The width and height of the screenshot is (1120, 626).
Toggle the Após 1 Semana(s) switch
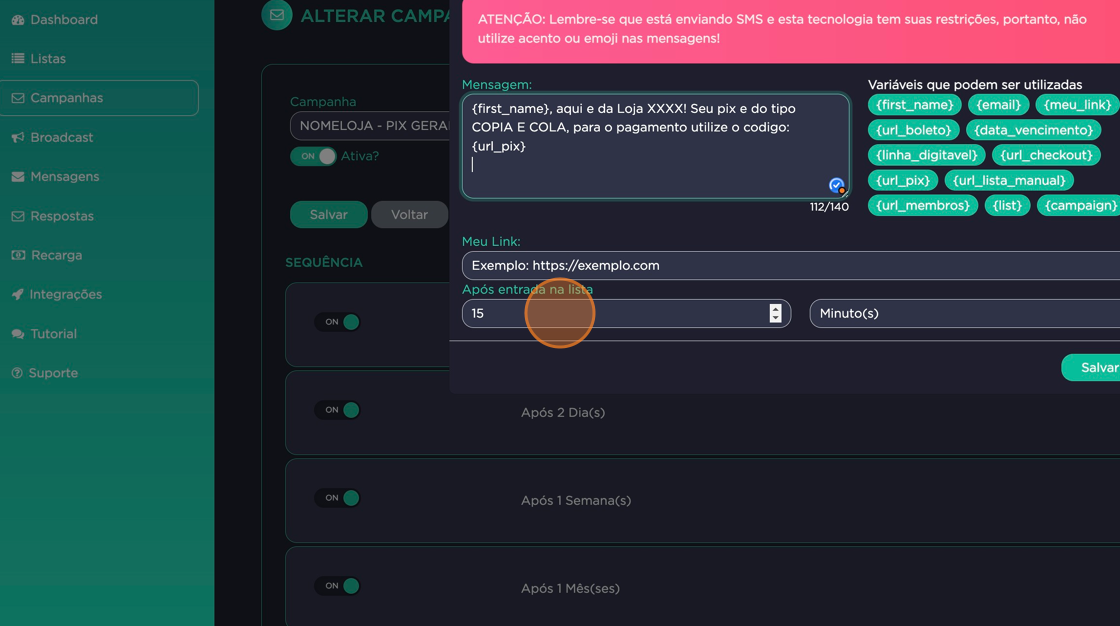tap(337, 498)
